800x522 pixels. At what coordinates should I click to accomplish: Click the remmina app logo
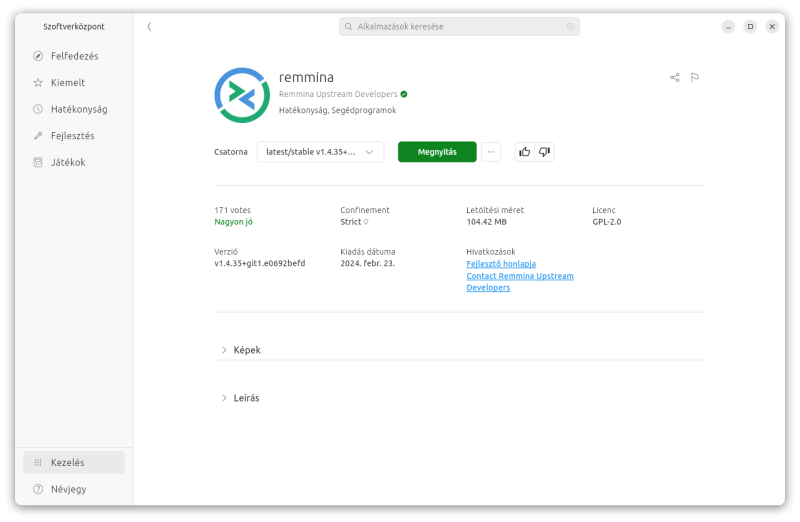point(242,95)
